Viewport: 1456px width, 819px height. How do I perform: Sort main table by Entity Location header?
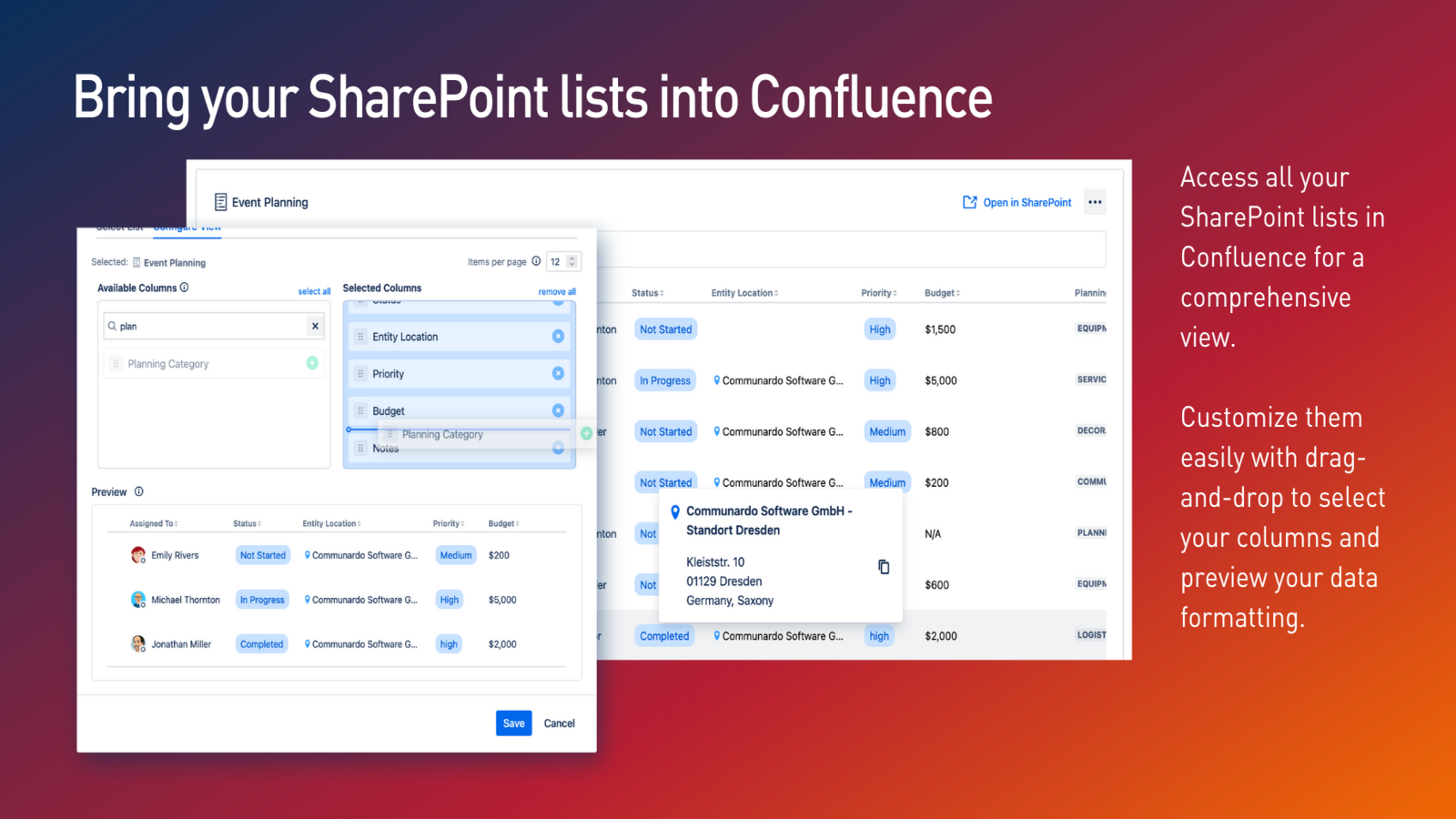[x=743, y=293]
